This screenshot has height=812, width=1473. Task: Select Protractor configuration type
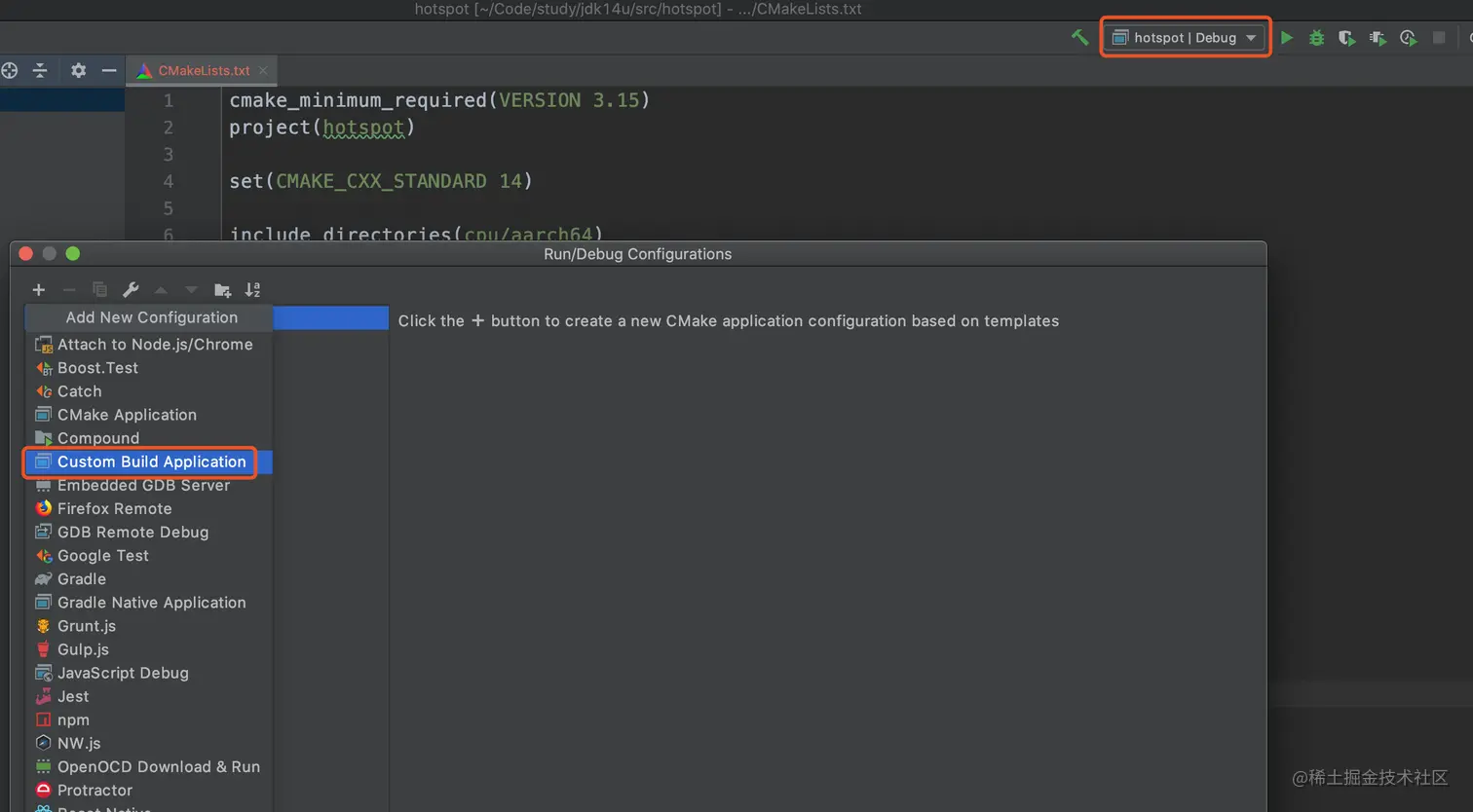click(x=148, y=790)
